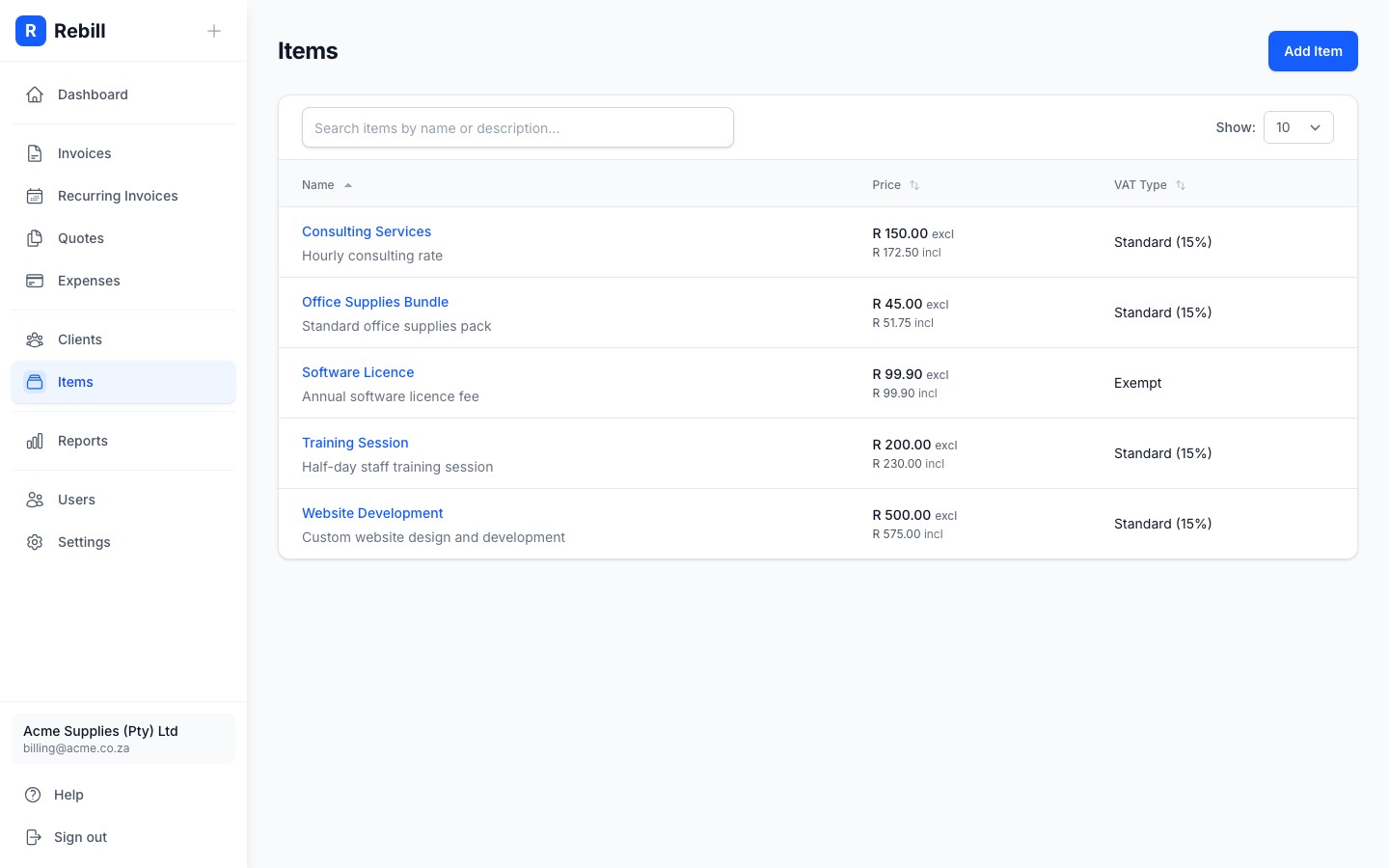
Task: Click inside the items search field
Action: coord(517,127)
